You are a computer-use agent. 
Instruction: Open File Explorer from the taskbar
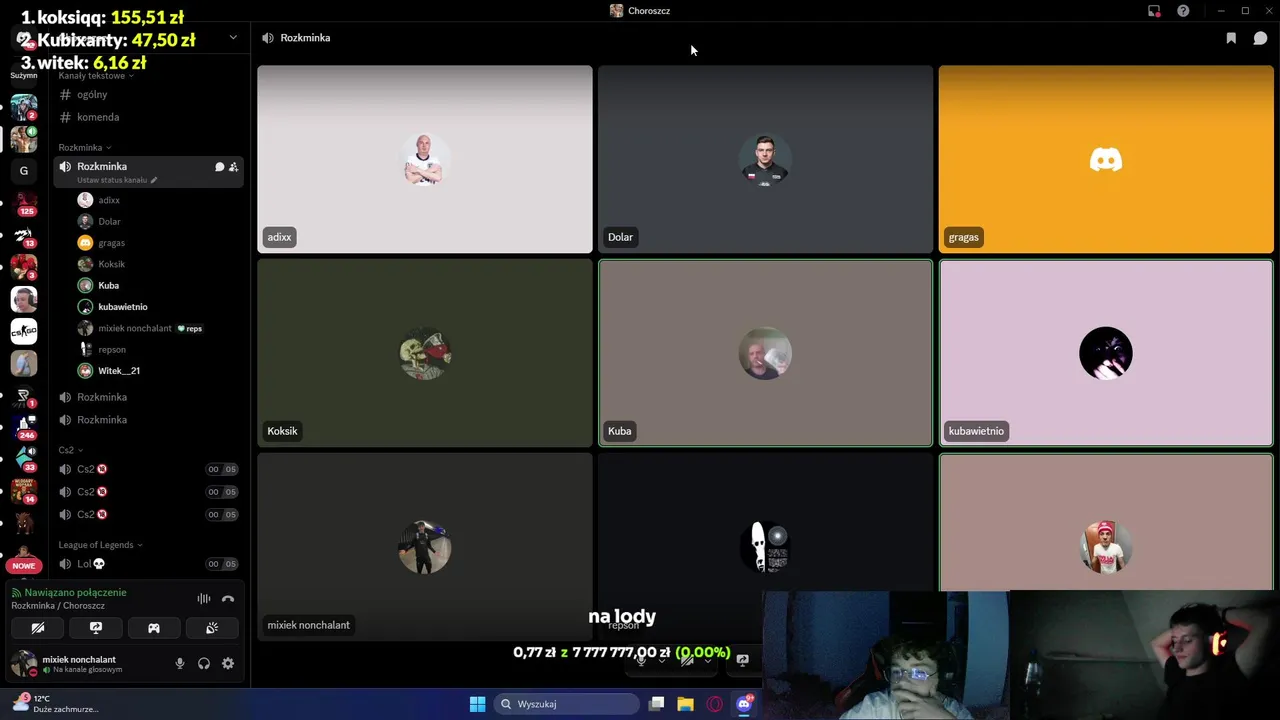pyautogui.click(x=685, y=704)
